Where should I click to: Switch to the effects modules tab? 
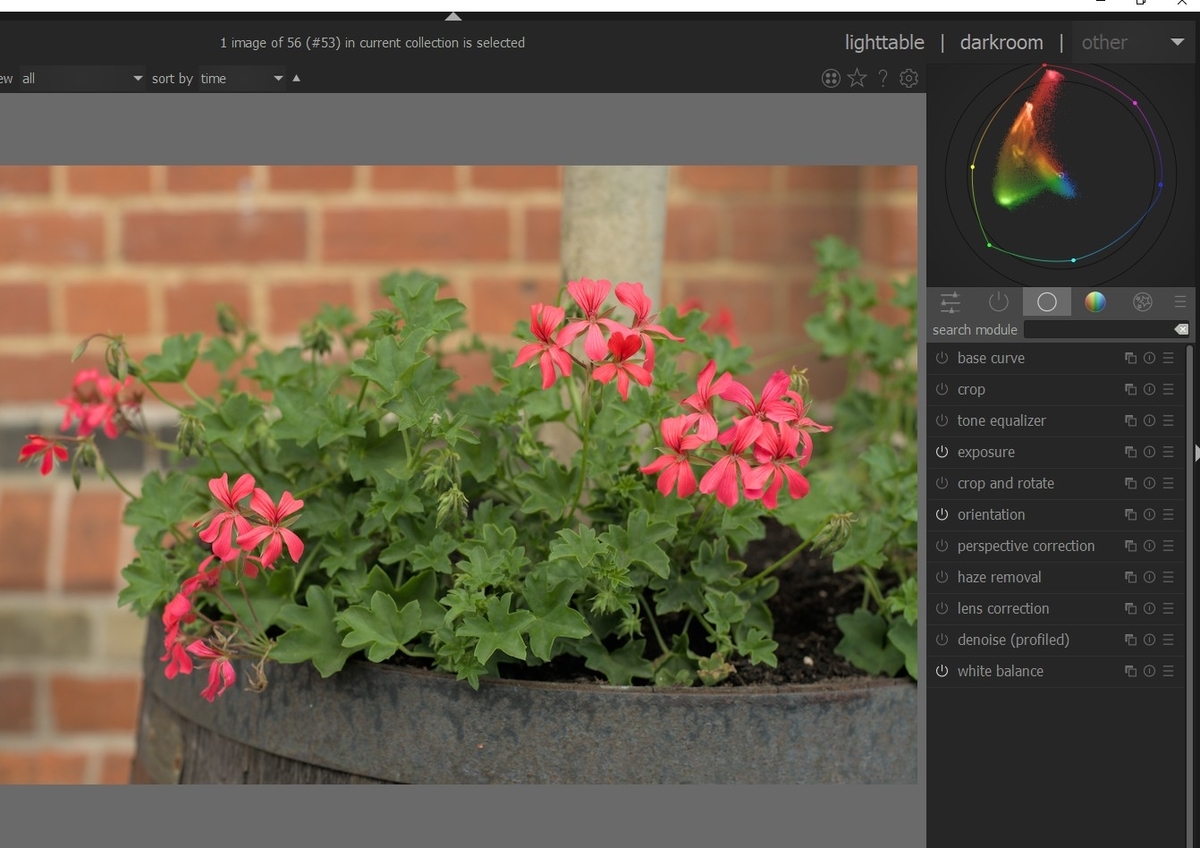tap(1143, 301)
